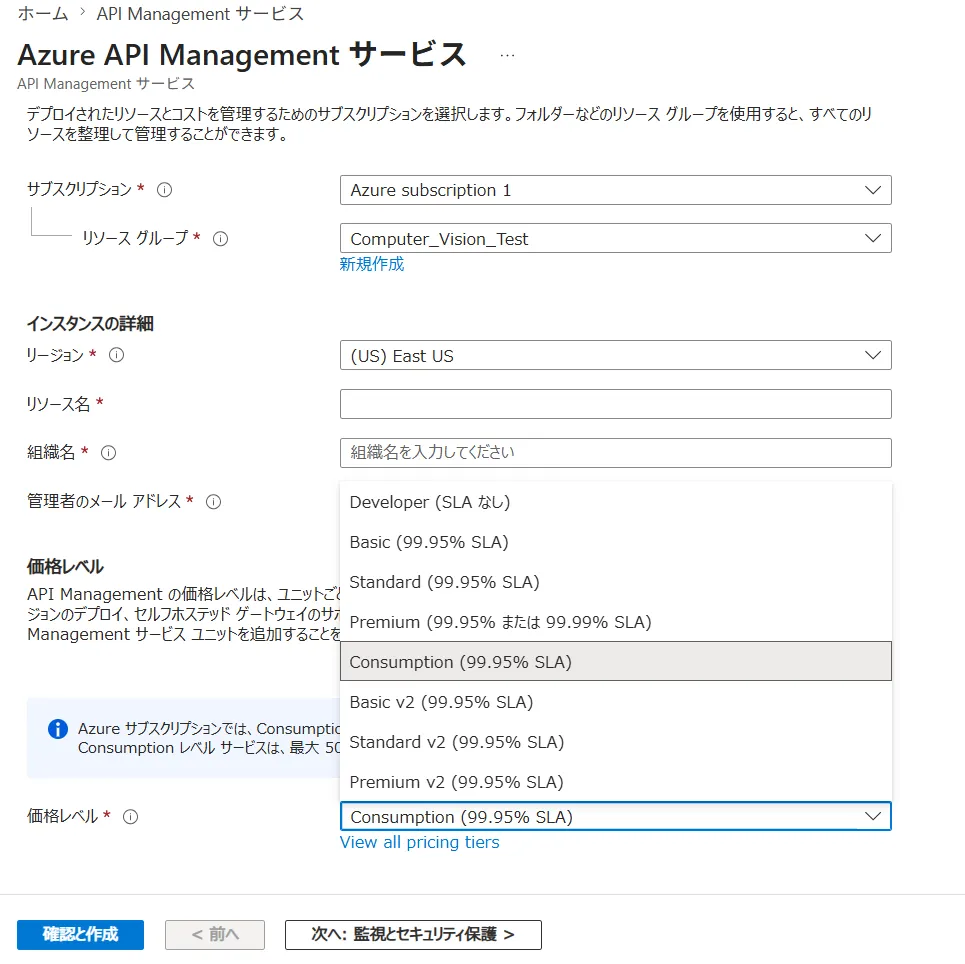Click blue information icon in Consumption notice
The height and width of the screenshot is (964, 965).
coord(58,729)
